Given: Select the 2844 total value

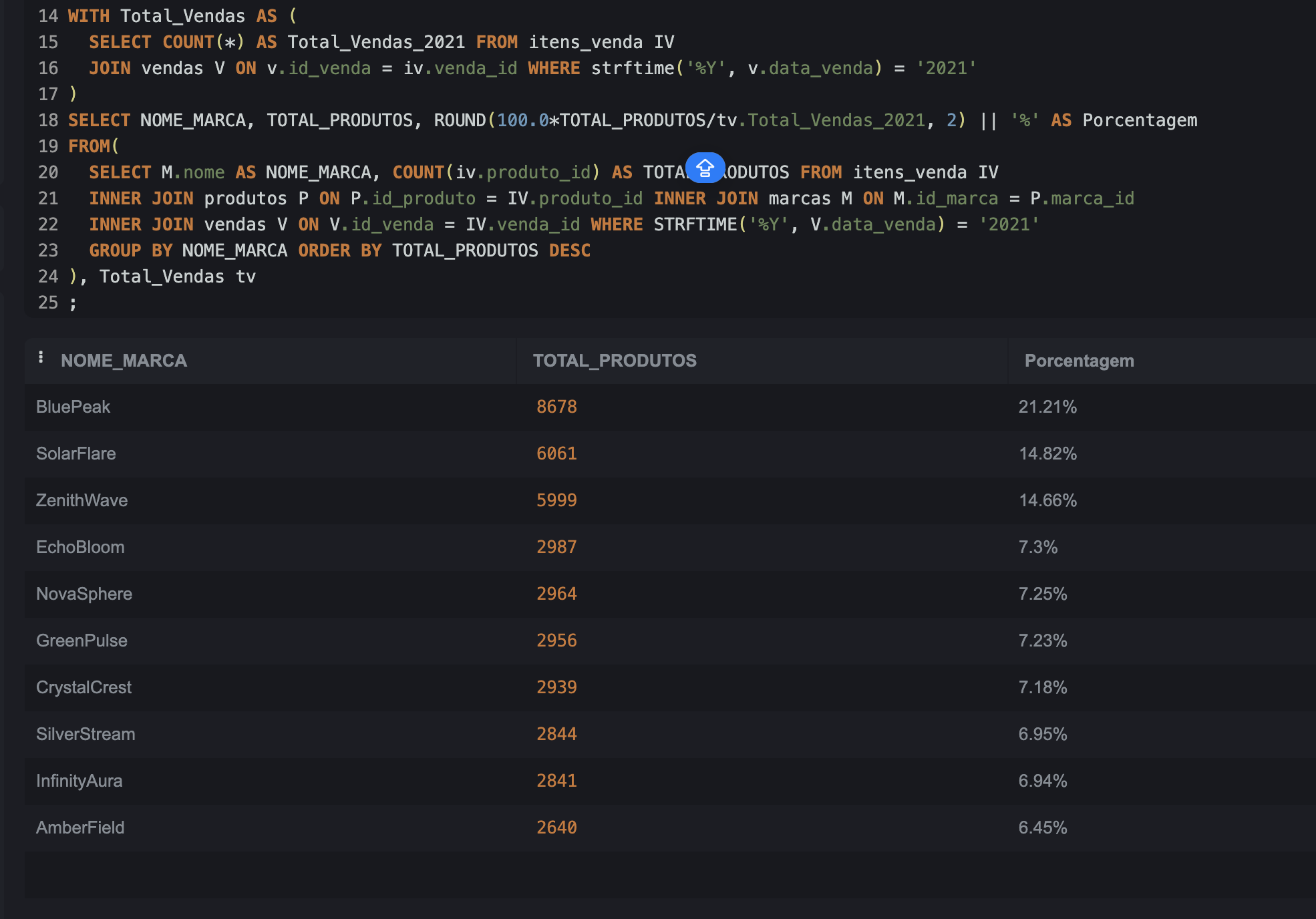Looking at the screenshot, I should (556, 734).
